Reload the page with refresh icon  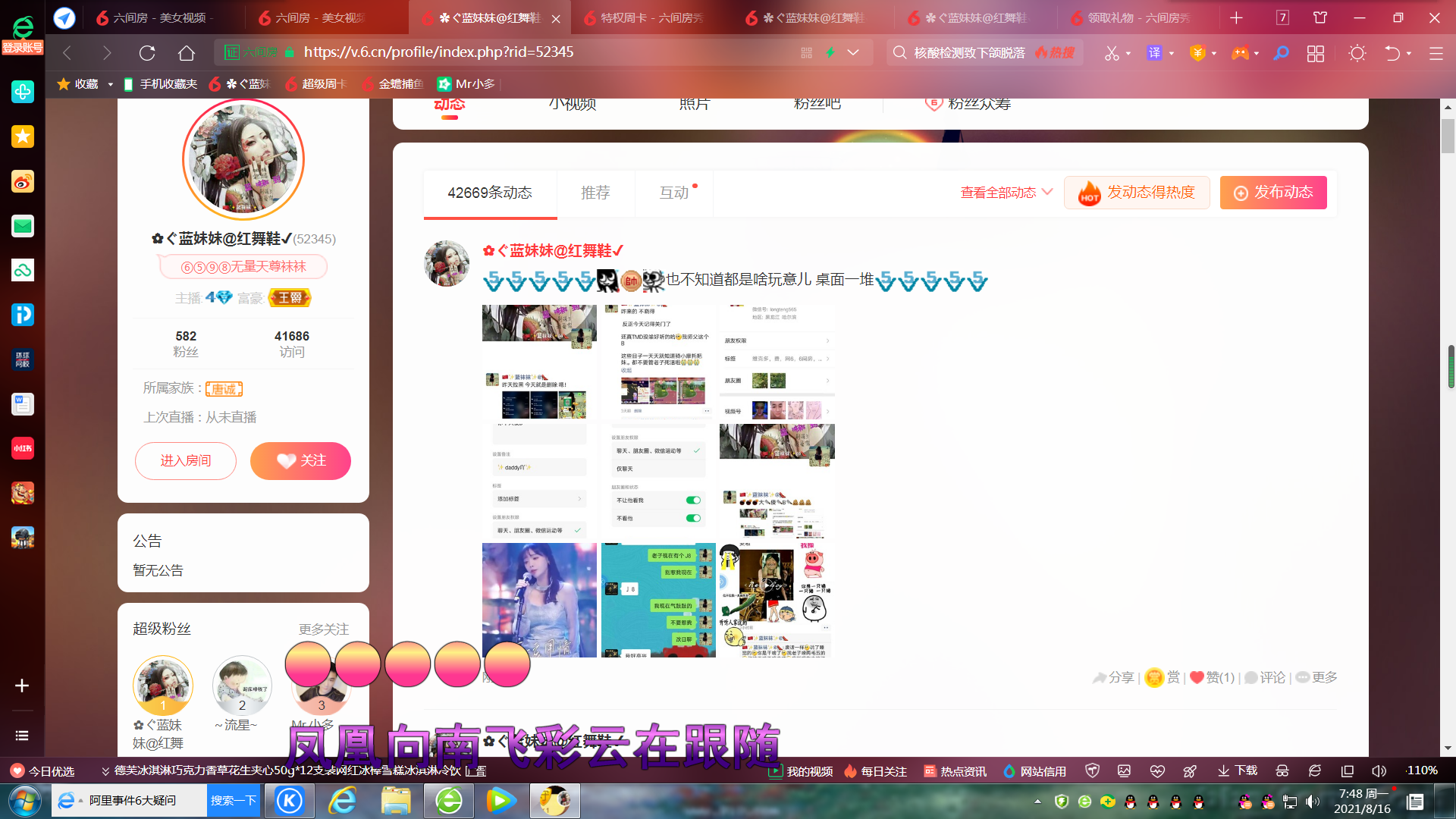click(147, 53)
